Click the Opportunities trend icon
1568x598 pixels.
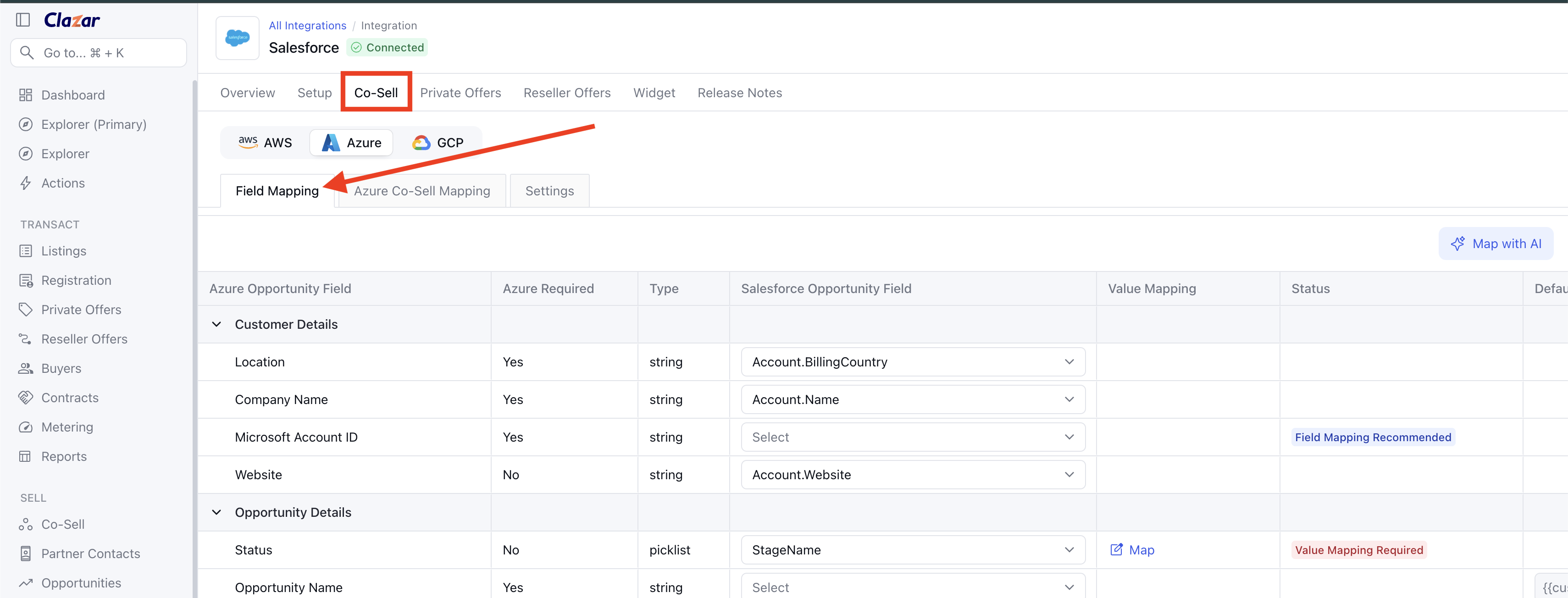[x=26, y=583]
